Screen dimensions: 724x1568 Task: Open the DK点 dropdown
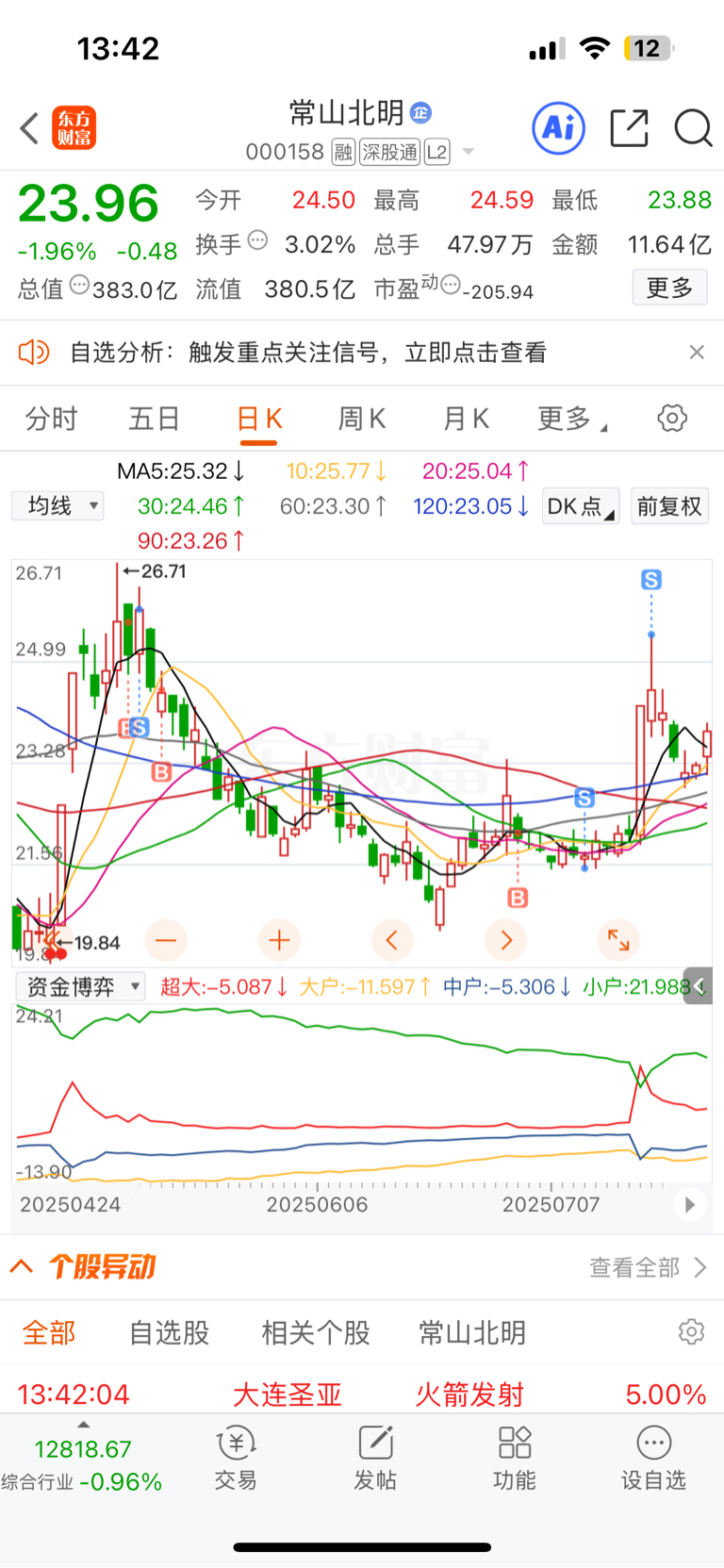tap(581, 506)
